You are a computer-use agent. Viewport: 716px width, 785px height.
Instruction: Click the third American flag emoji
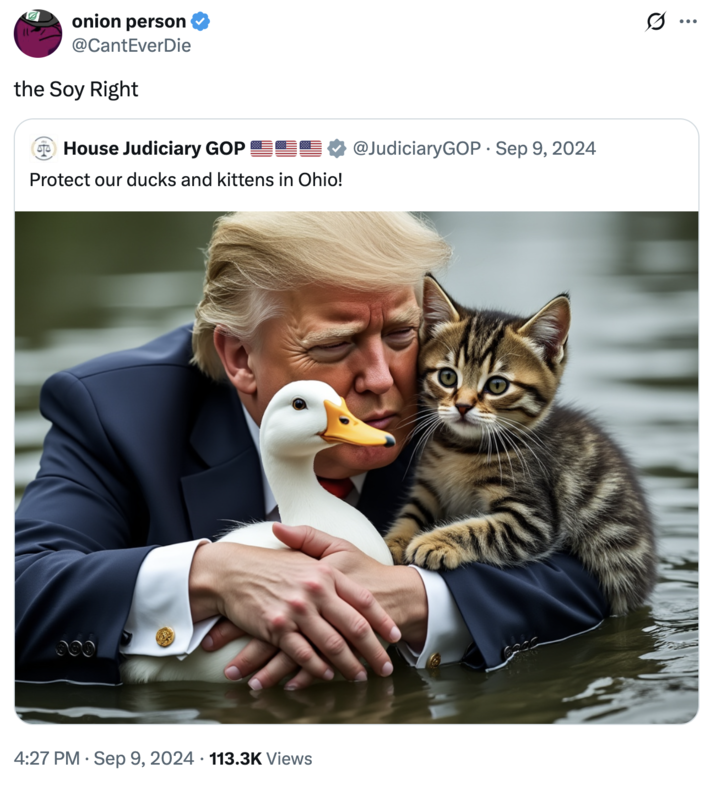(310, 149)
